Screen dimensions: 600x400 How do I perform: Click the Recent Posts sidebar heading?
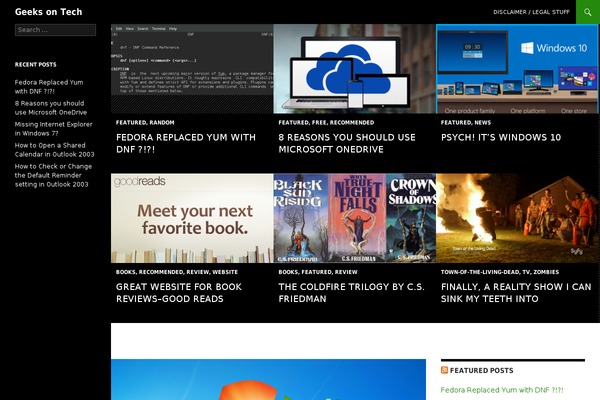[36, 64]
